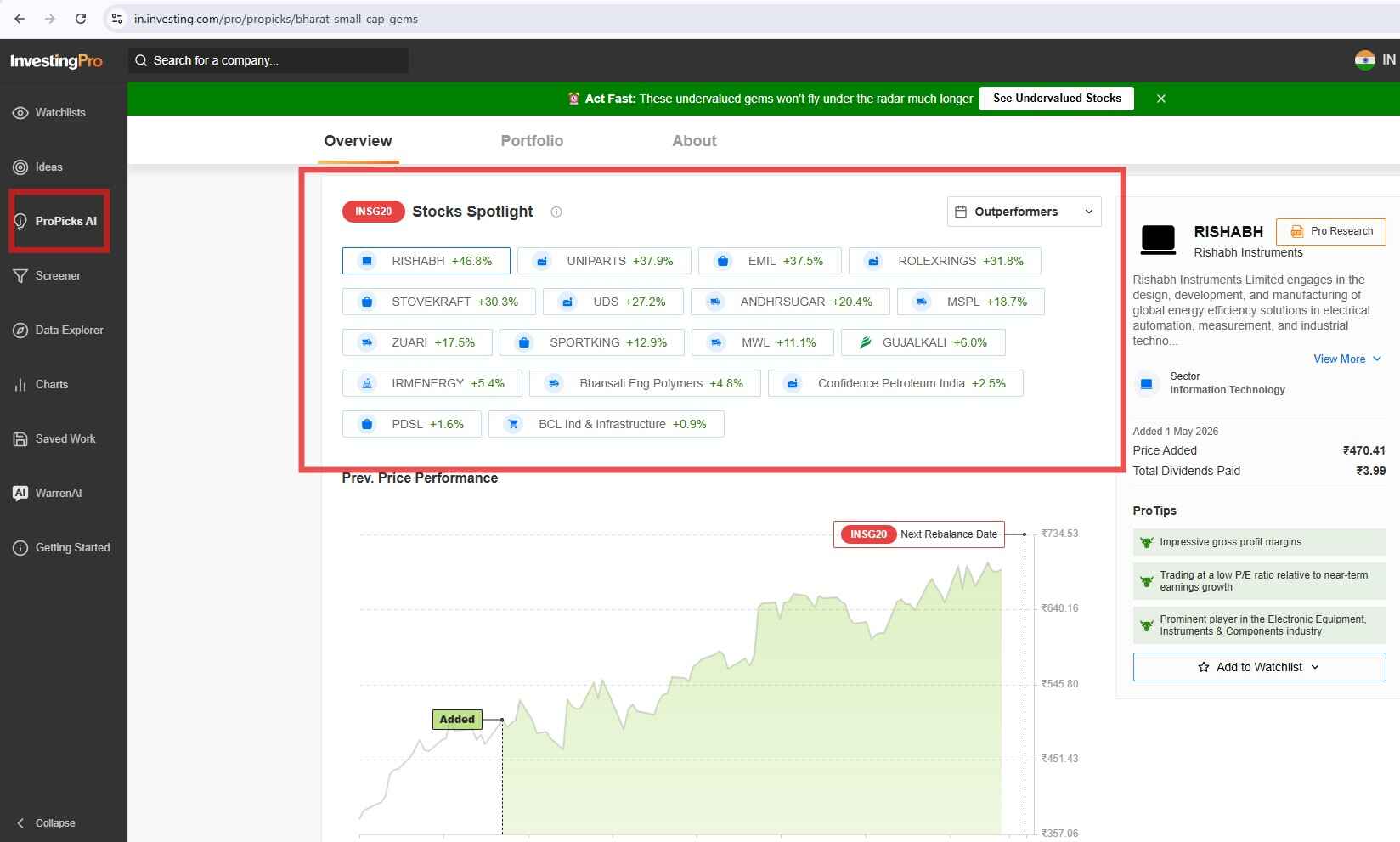Select the RISHABH +46.8% stock chip
The width and height of the screenshot is (1400, 842).
tap(426, 261)
